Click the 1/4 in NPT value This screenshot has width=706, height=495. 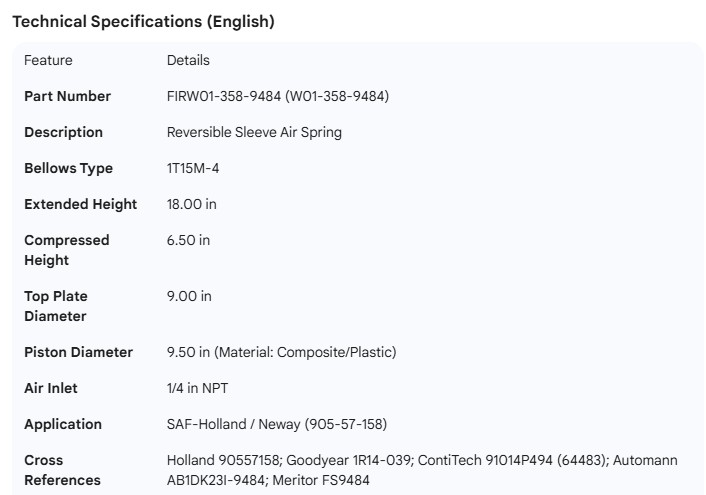click(197, 388)
